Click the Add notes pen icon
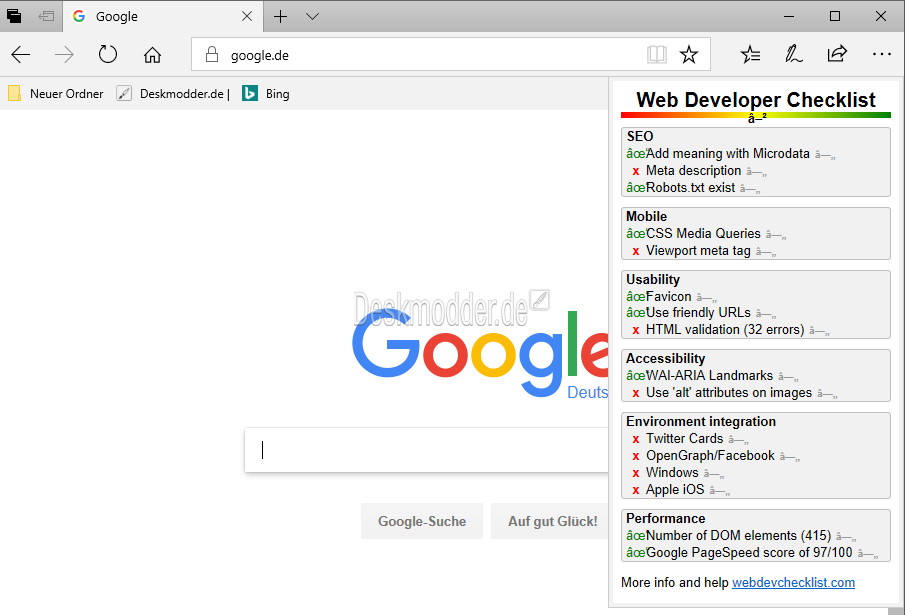 (x=794, y=55)
